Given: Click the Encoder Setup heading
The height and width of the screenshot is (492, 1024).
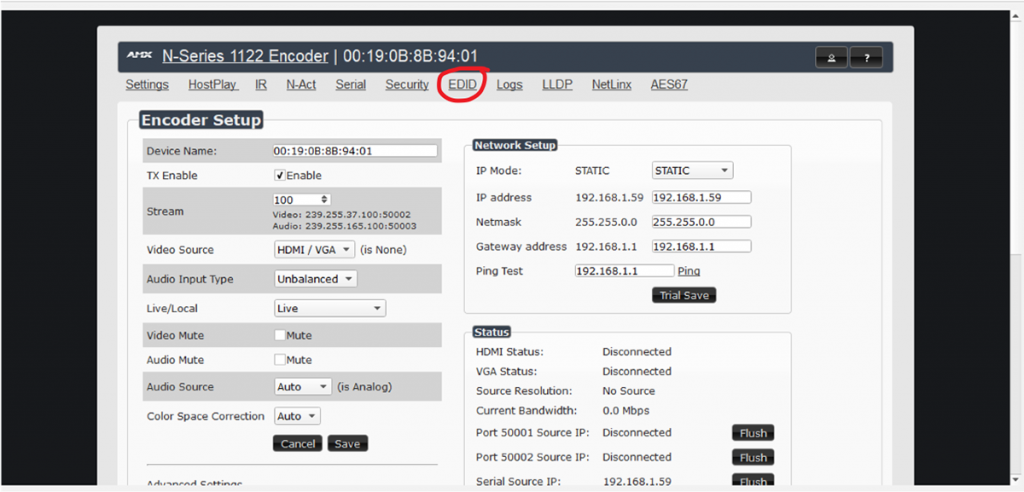Looking at the screenshot, I should coord(201,120).
